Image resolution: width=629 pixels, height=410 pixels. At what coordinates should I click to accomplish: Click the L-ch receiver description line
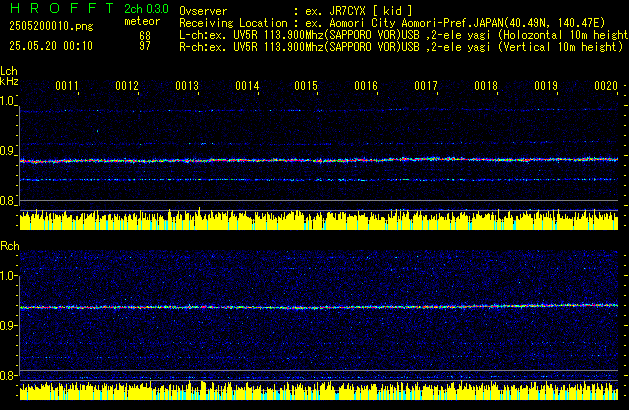pos(404,35)
